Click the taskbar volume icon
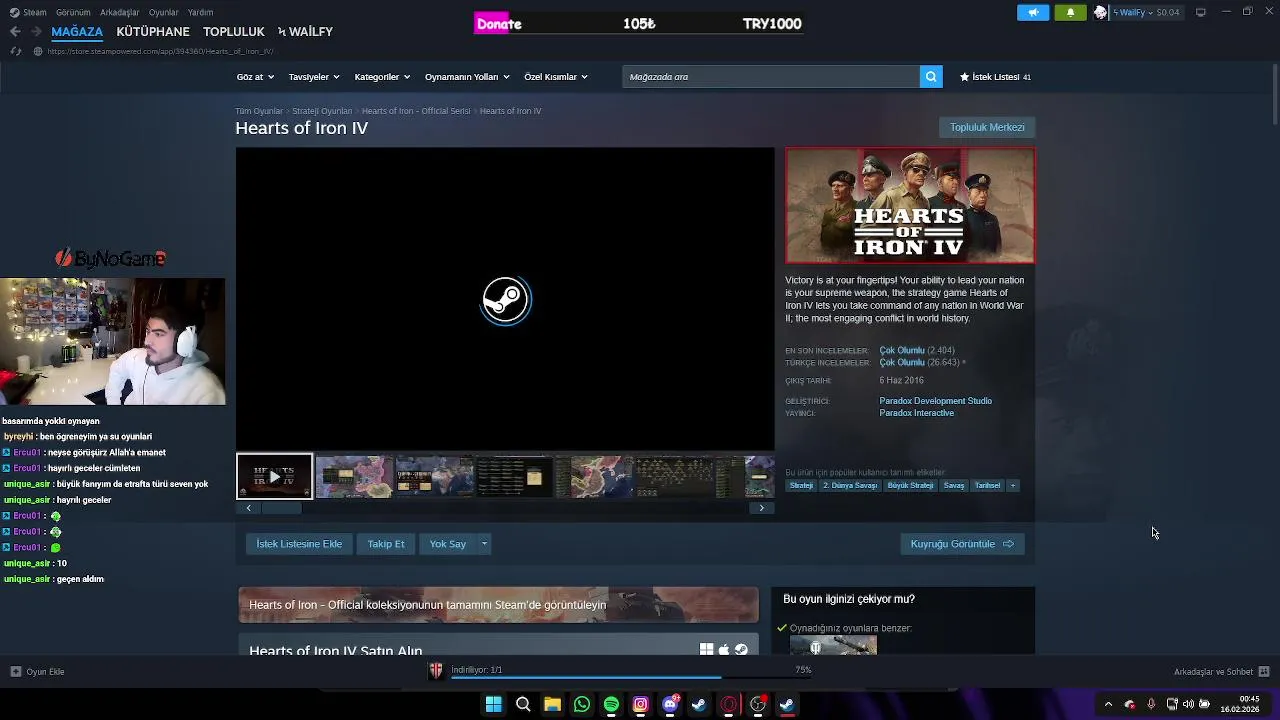 (x=1188, y=705)
